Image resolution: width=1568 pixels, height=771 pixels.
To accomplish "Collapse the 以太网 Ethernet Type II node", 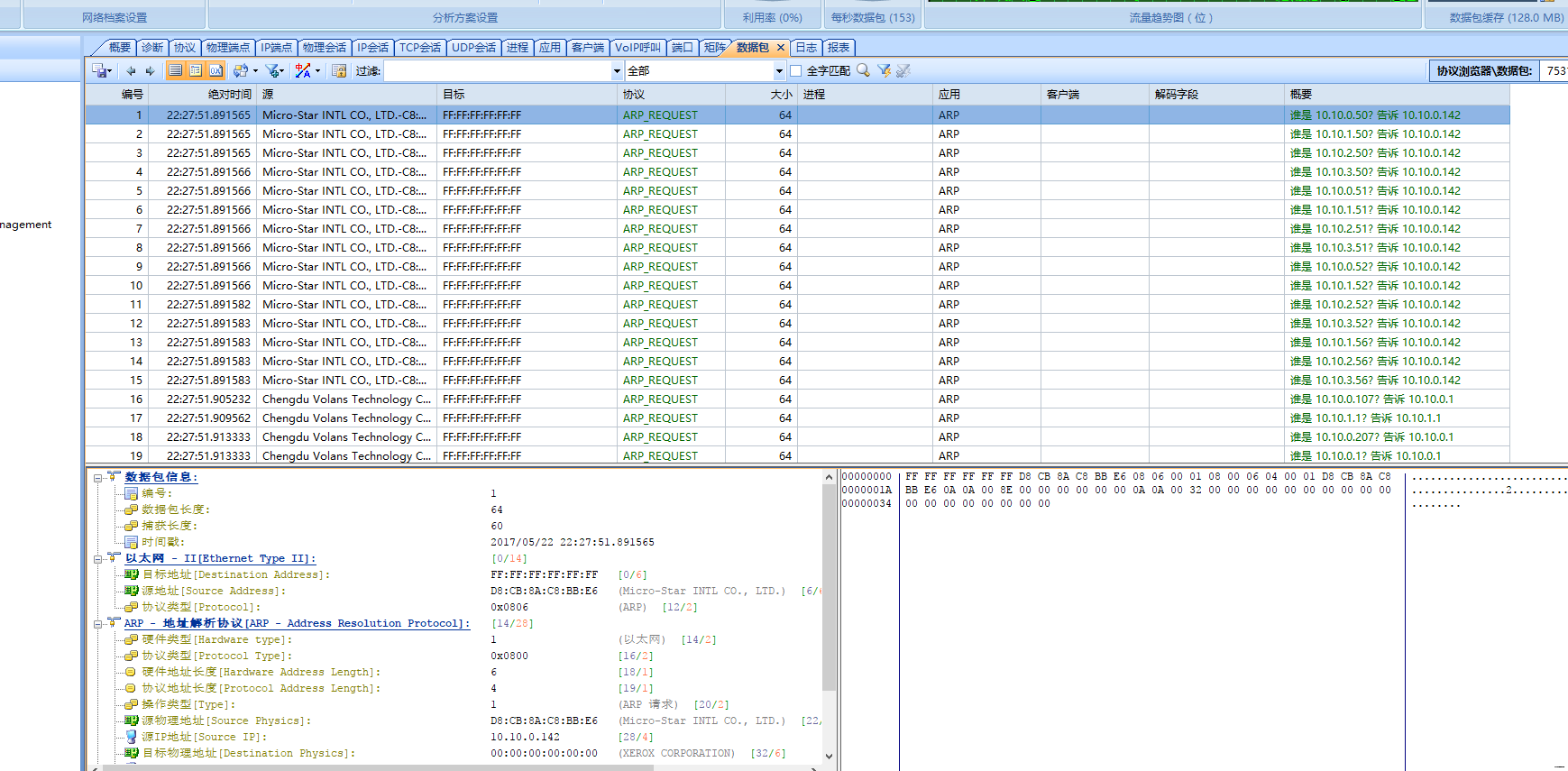I will pos(97,559).
